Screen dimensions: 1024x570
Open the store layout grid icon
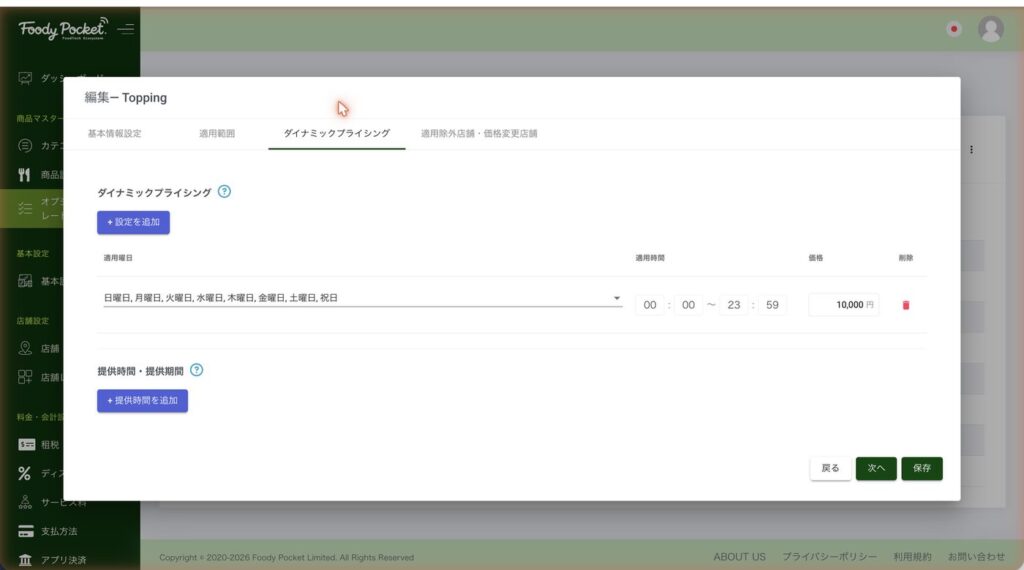[25, 377]
